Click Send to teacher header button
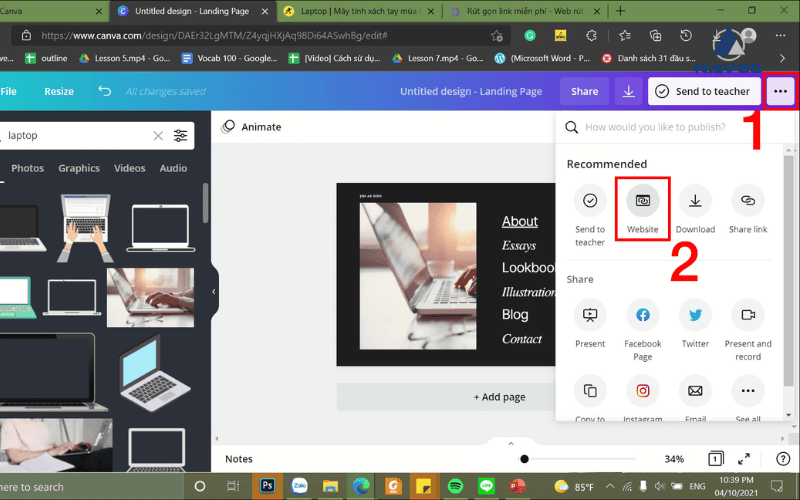 (704, 91)
